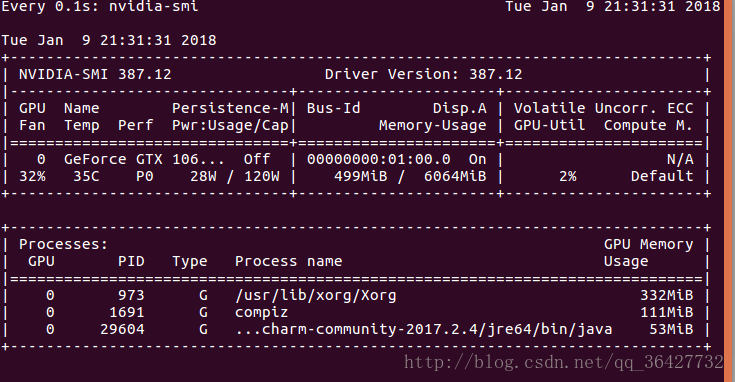Click the persistence mode value 'Off'

point(257,159)
